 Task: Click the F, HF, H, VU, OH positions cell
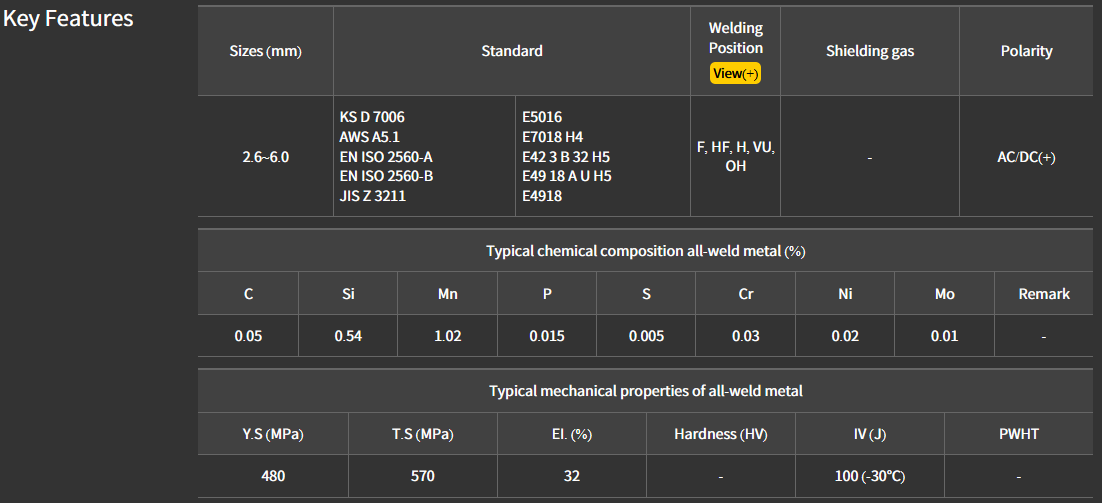(735, 156)
